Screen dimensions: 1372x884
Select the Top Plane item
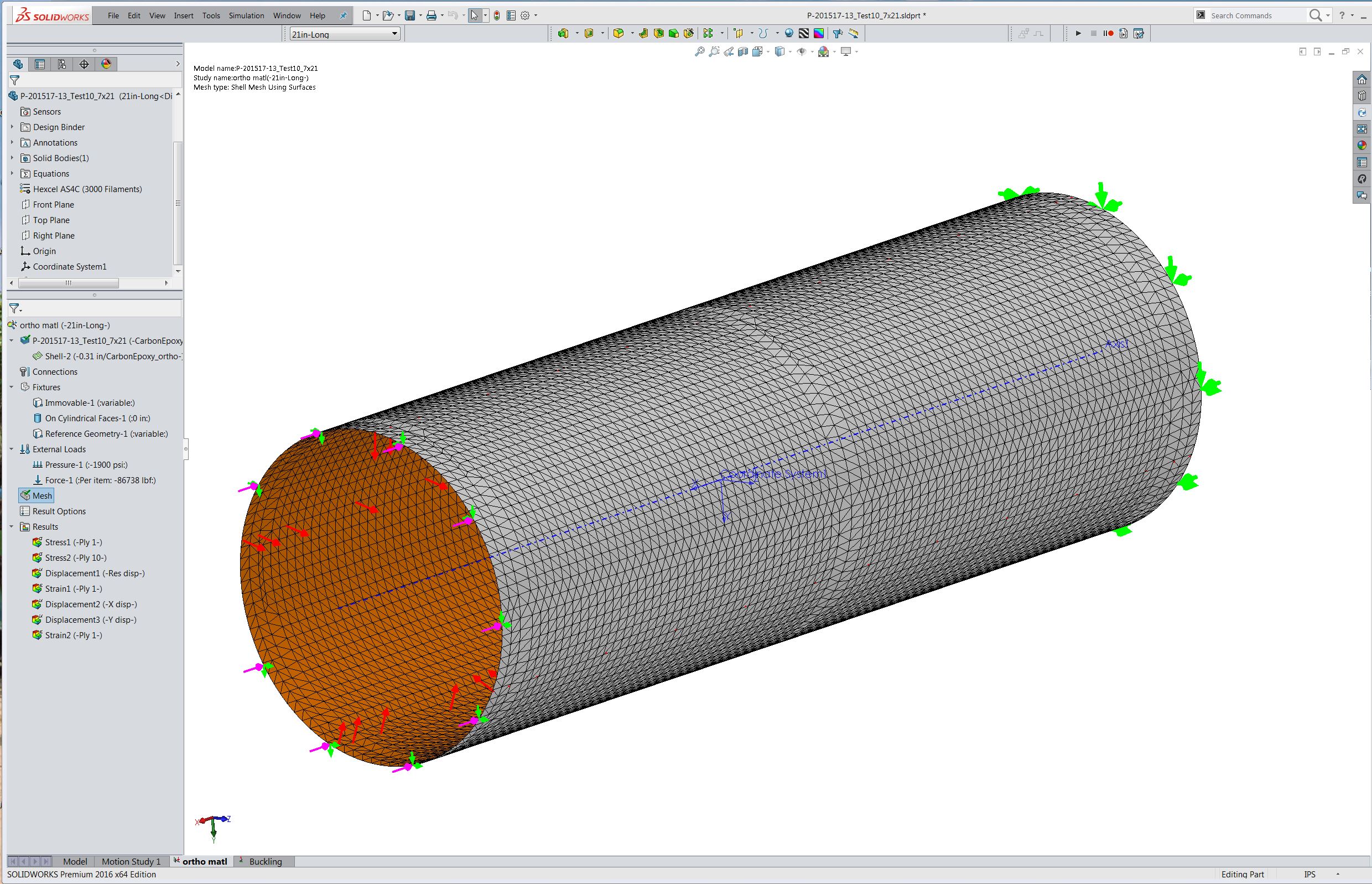45,220
